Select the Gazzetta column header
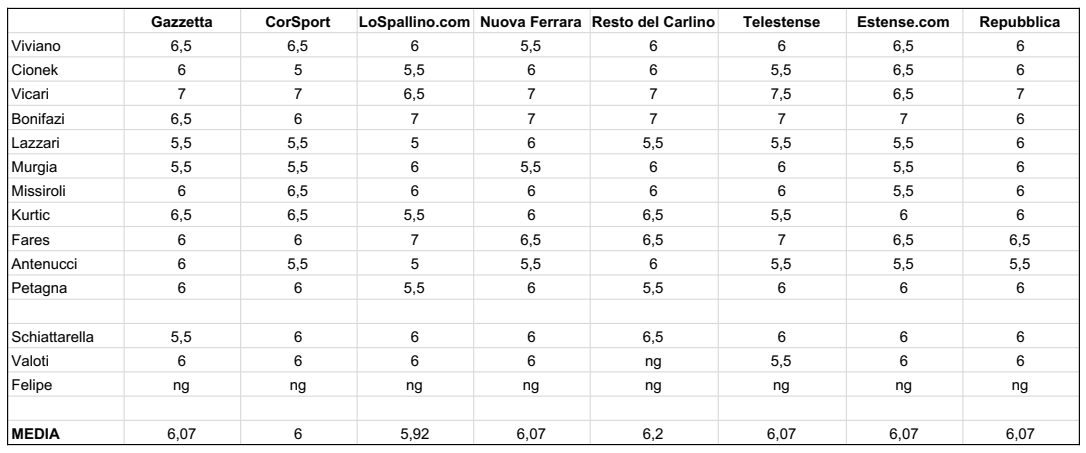 (x=181, y=22)
